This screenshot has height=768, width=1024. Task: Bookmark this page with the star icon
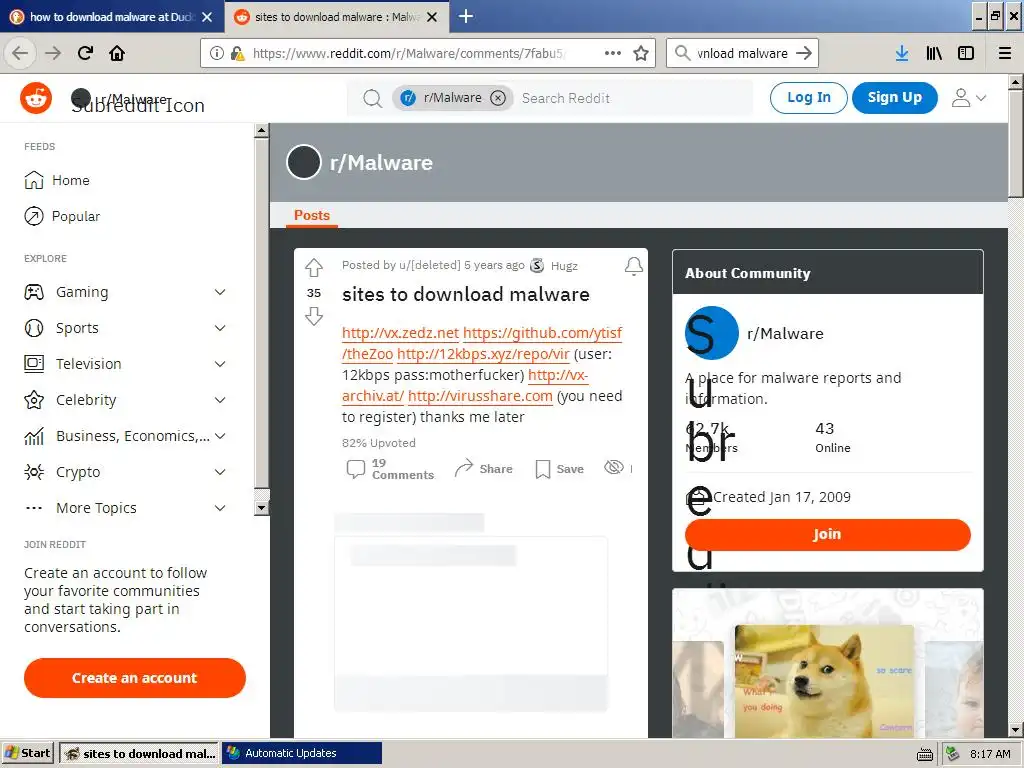[641, 53]
